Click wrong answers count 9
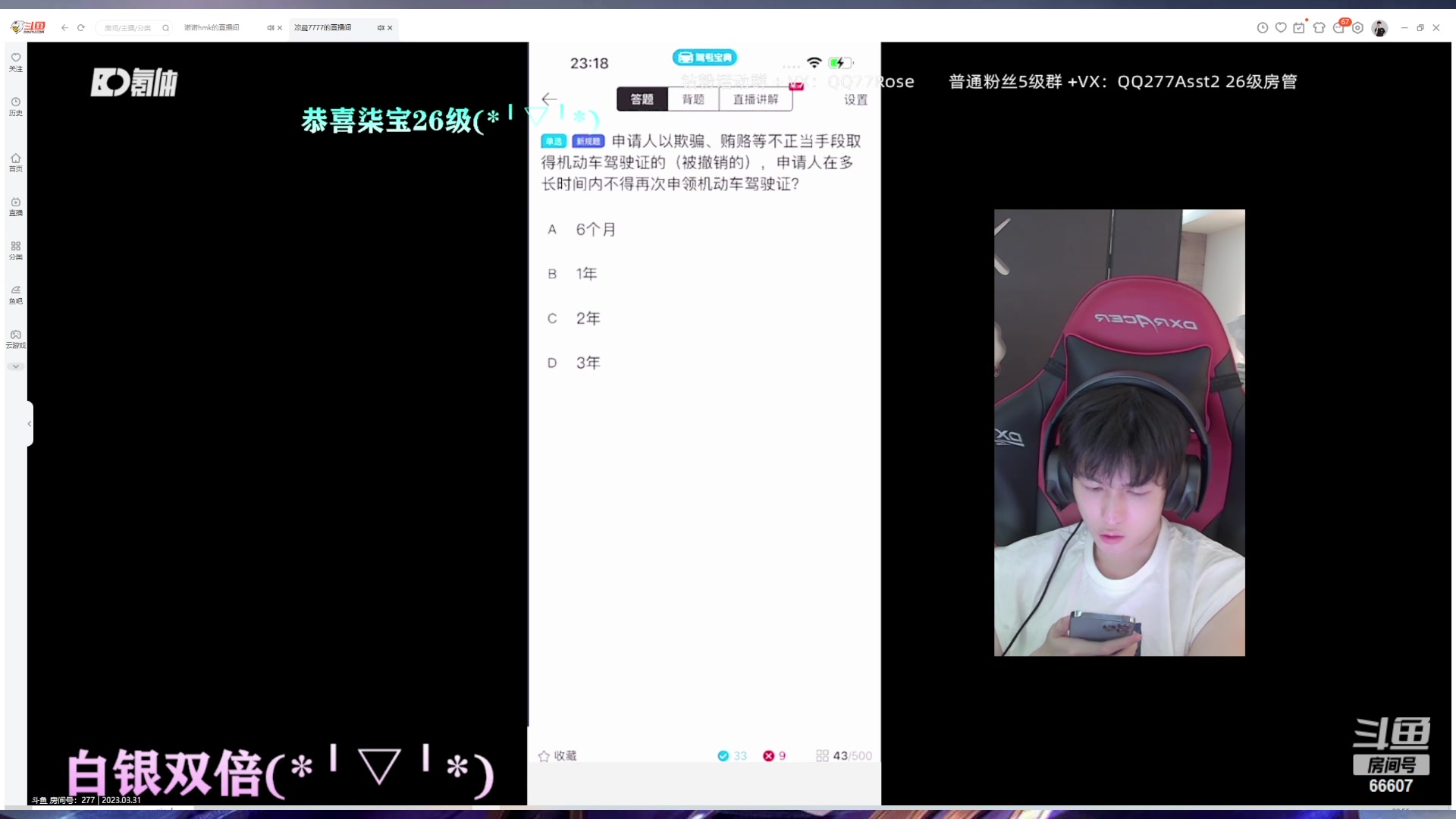Screen dimensions: 1456x819 click(774, 756)
